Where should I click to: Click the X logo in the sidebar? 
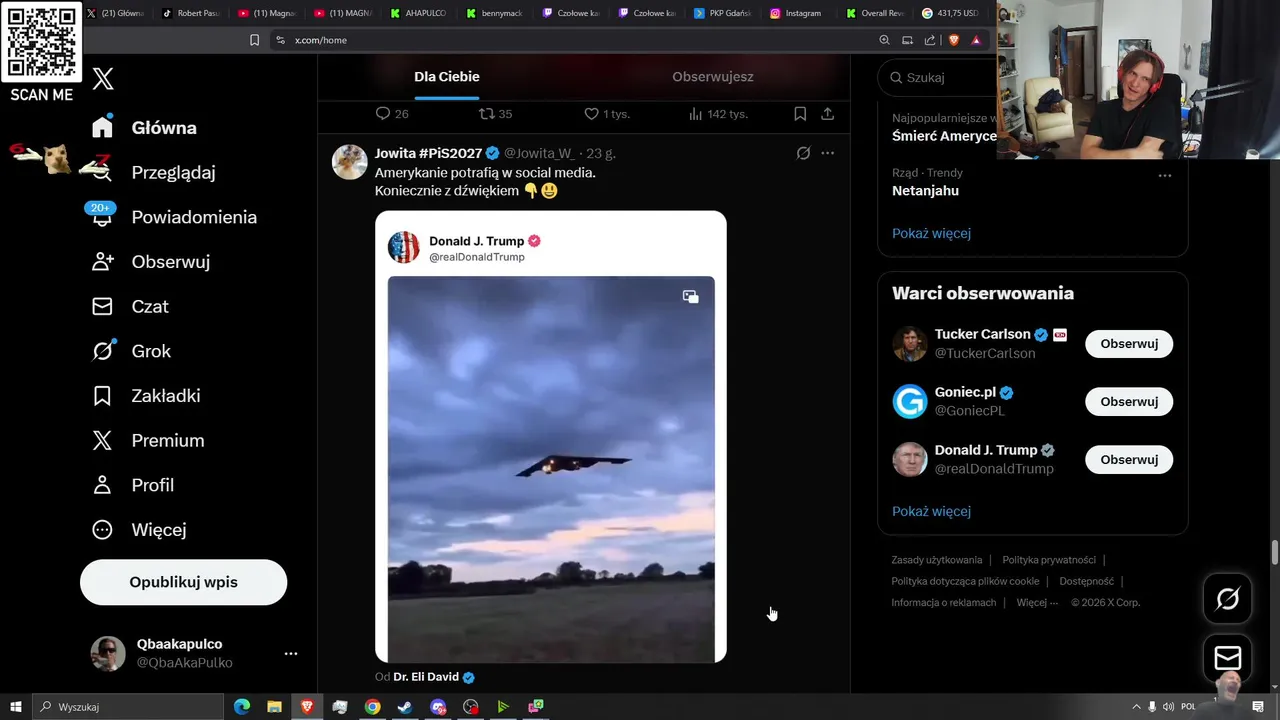pyautogui.click(x=103, y=79)
